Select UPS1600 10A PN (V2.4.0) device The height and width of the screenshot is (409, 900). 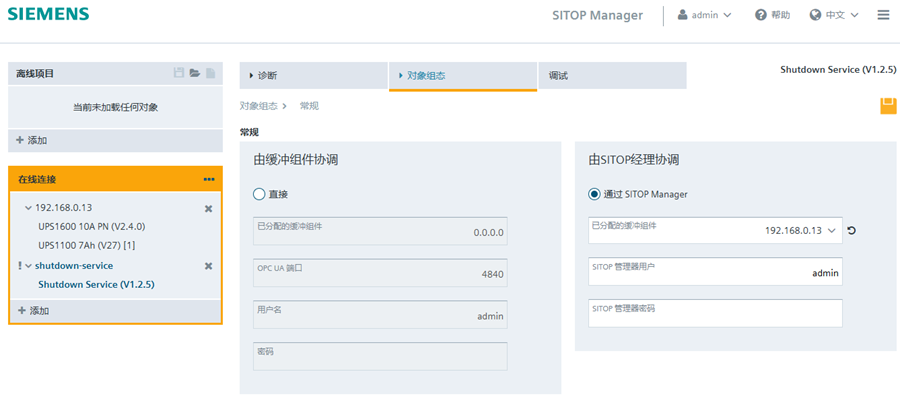(x=91, y=227)
